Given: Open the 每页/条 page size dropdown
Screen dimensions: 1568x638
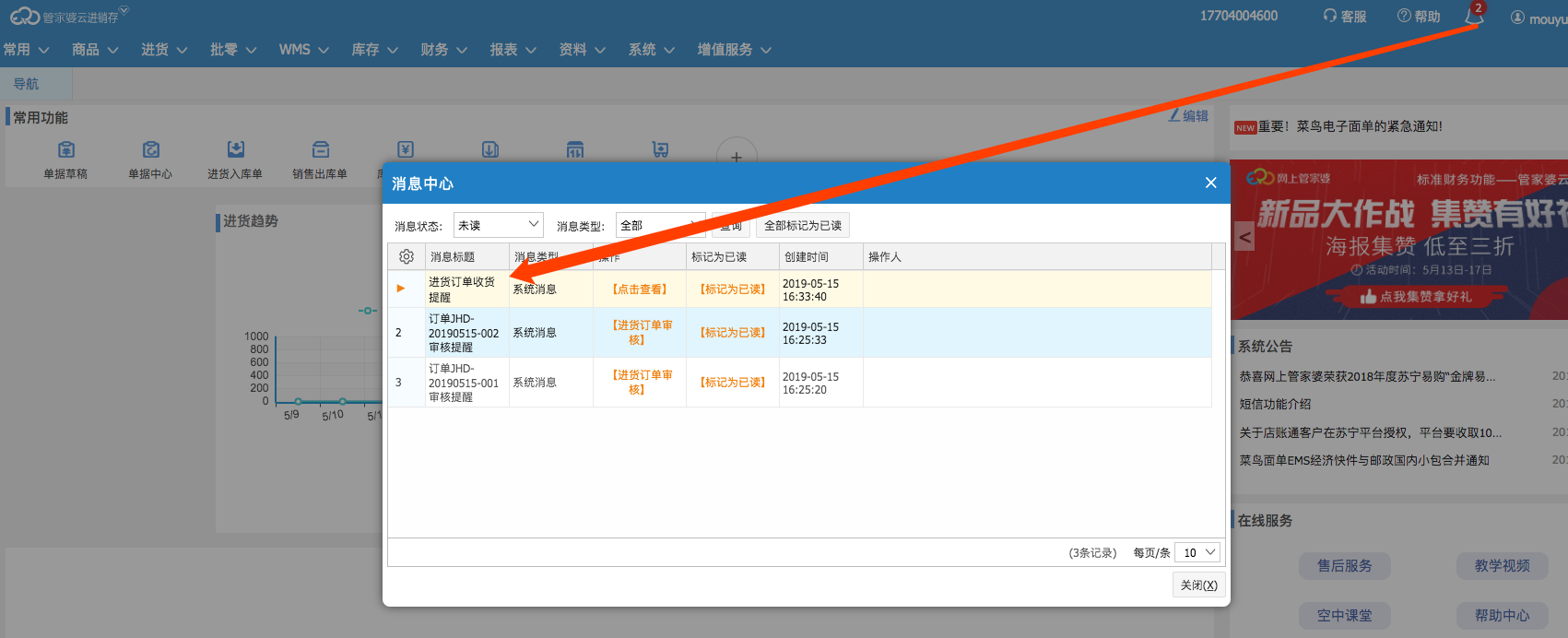Looking at the screenshot, I should click(x=1197, y=552).
